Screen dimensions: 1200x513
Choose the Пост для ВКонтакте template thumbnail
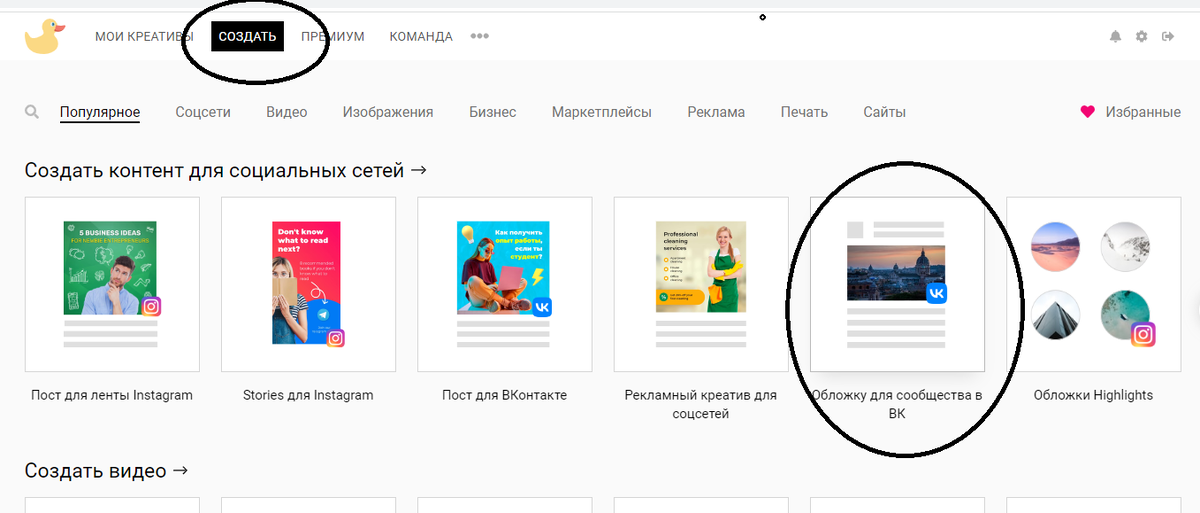coord(504,284)
